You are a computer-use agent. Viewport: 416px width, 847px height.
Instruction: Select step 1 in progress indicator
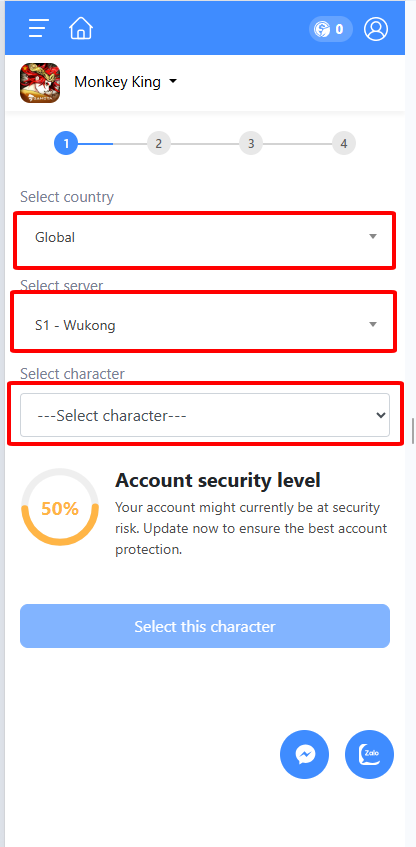click(x=66, y=144)
